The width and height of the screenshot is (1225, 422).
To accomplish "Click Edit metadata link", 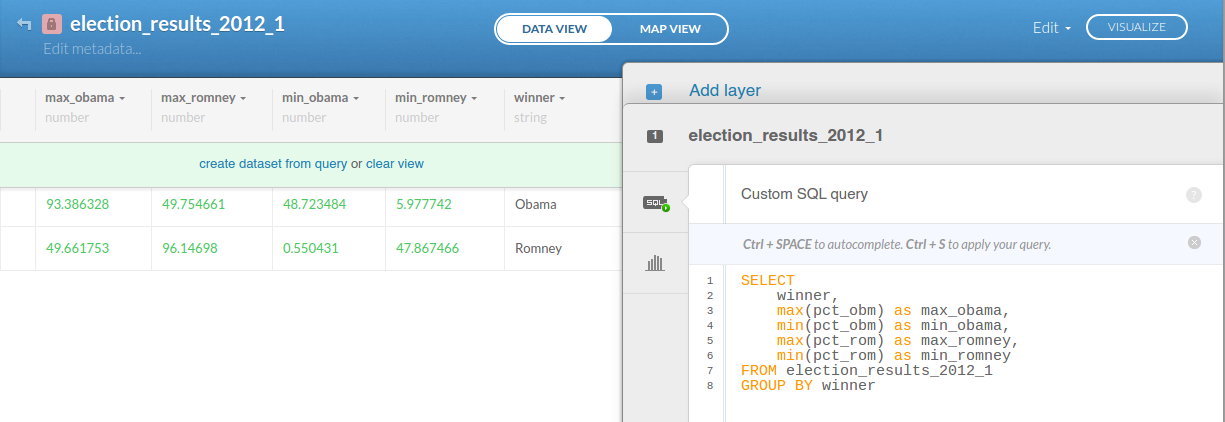I will [x=92, y=48].
